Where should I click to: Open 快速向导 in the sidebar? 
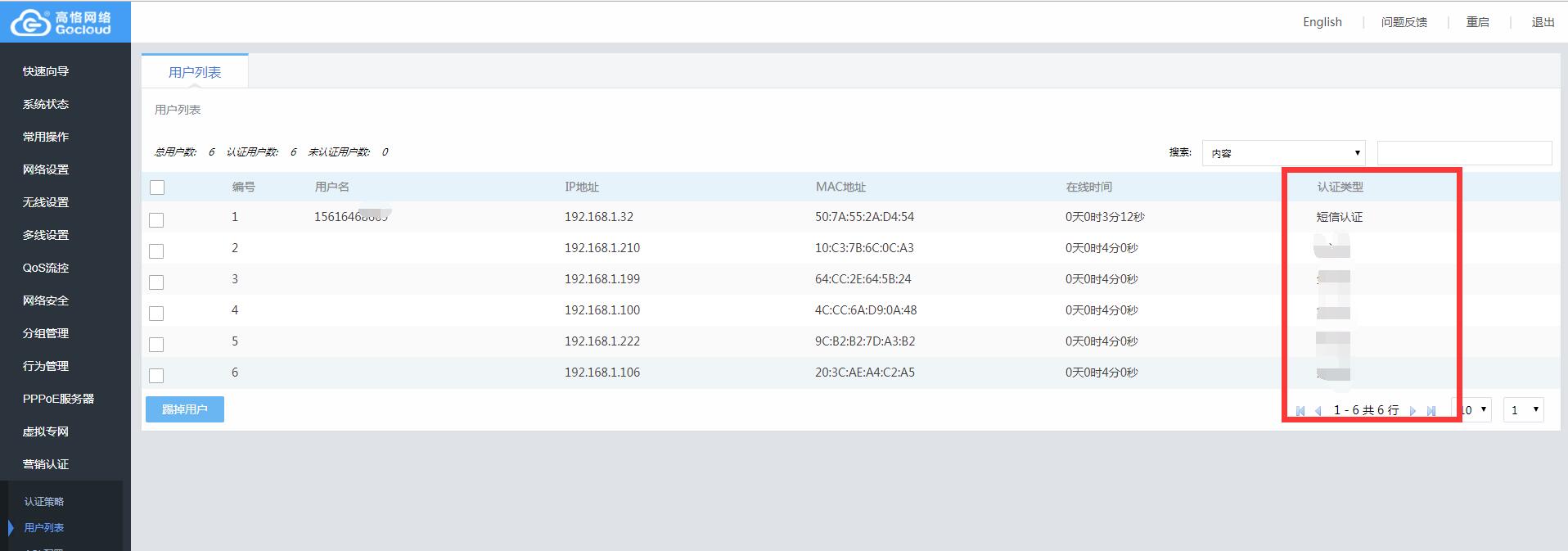tap(46, 71)
